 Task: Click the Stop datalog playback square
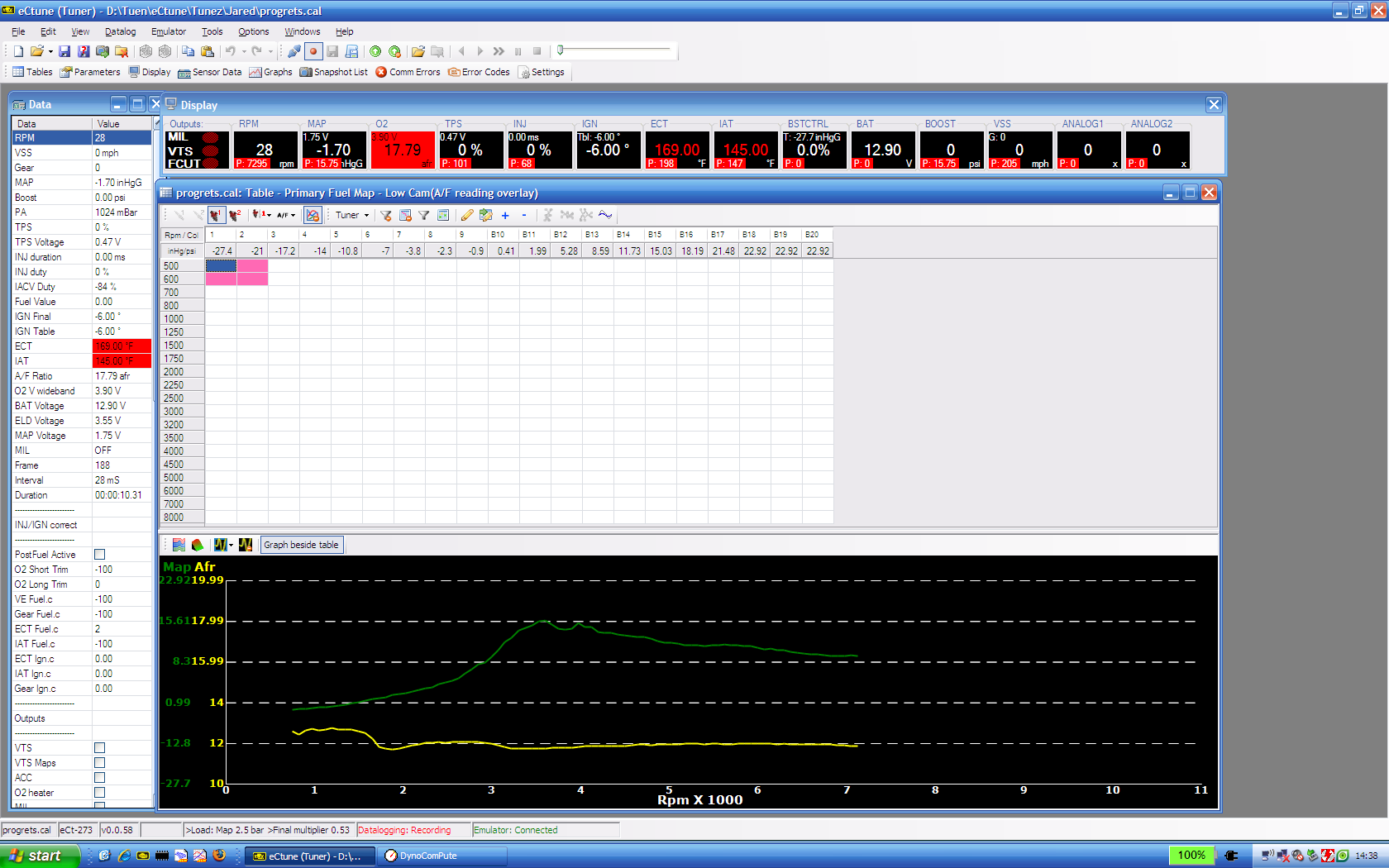coord(537,51)
